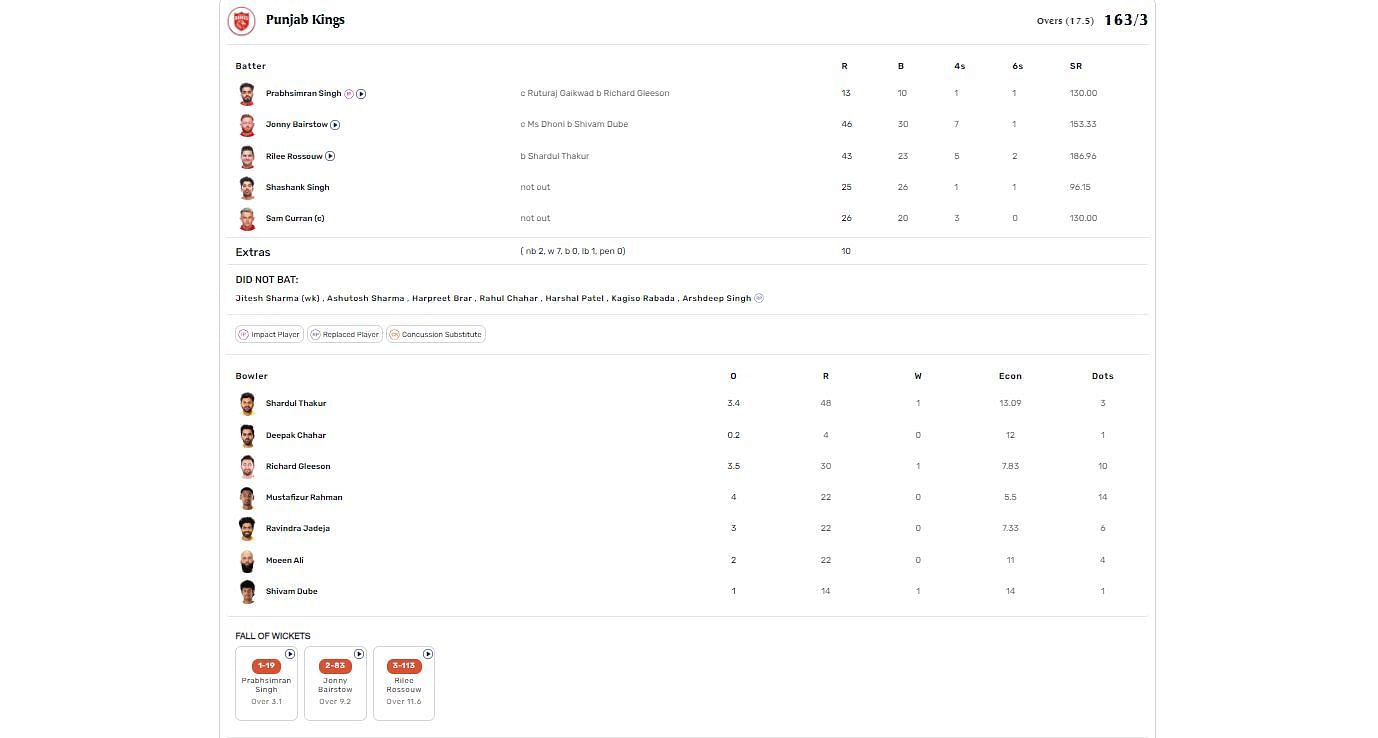Click Jitesh Sharma in Did Not Bat
1378x738 pixels.
coord(277,298)
